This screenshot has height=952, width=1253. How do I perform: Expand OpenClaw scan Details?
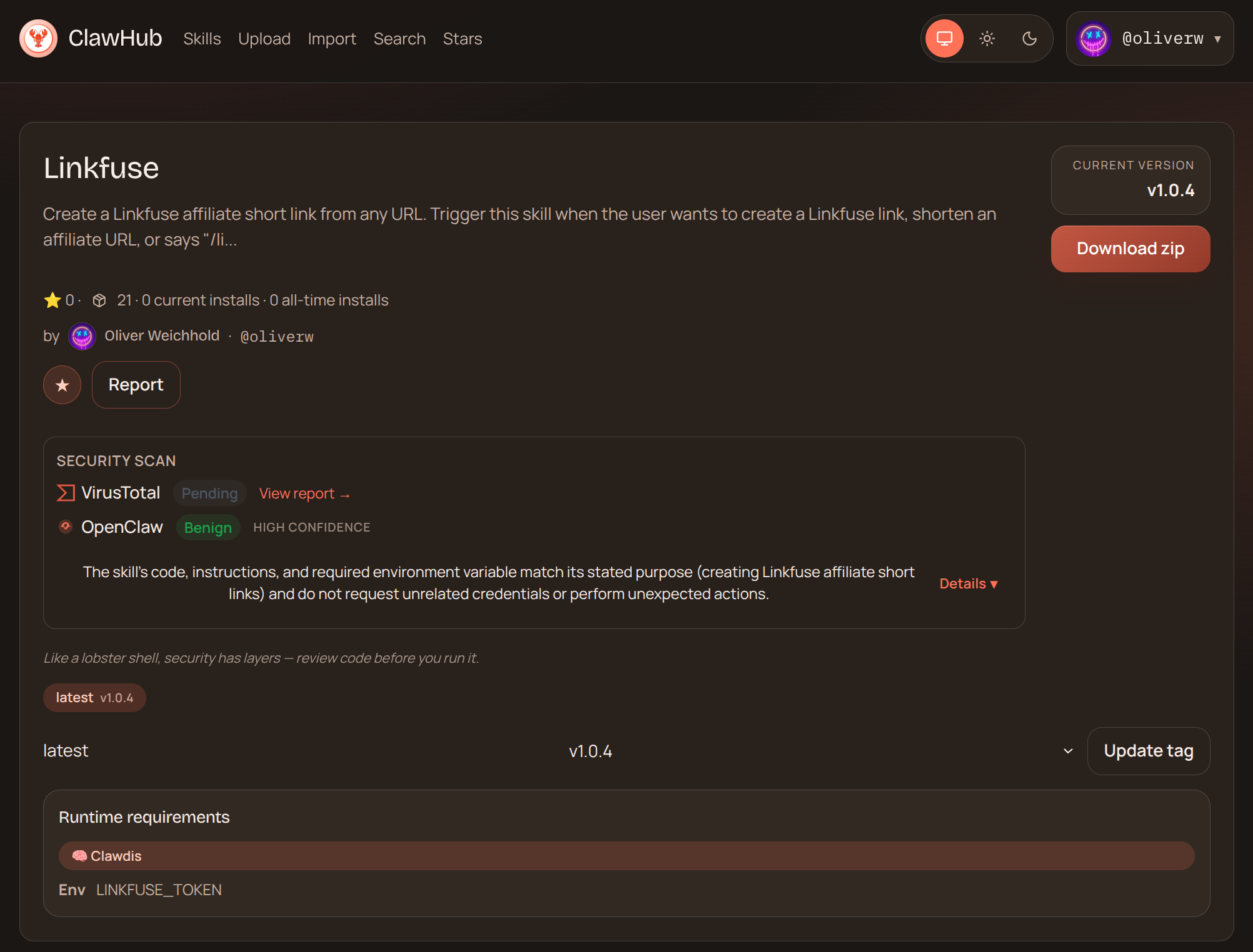point(968,583)
